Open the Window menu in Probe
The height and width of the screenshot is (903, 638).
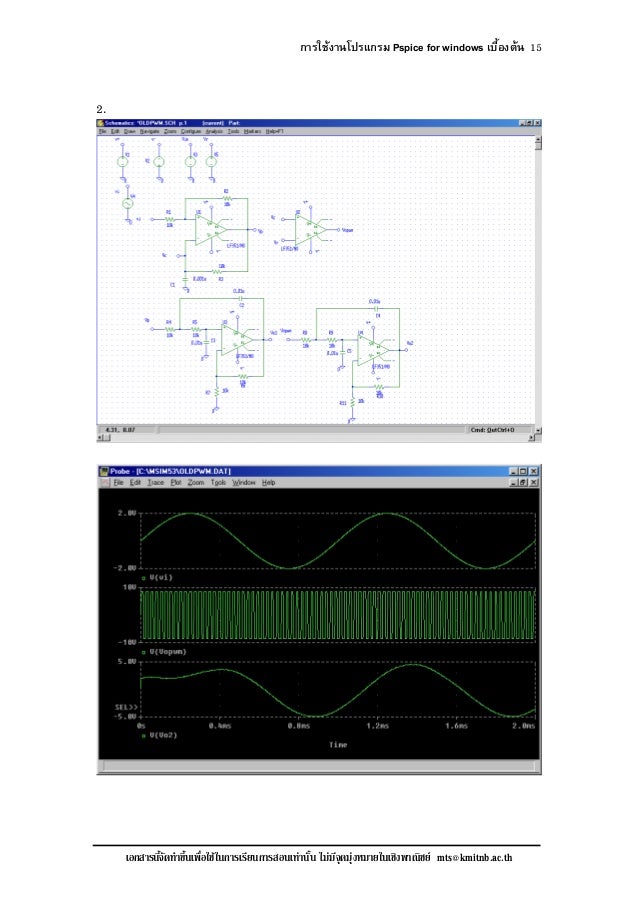244,482
